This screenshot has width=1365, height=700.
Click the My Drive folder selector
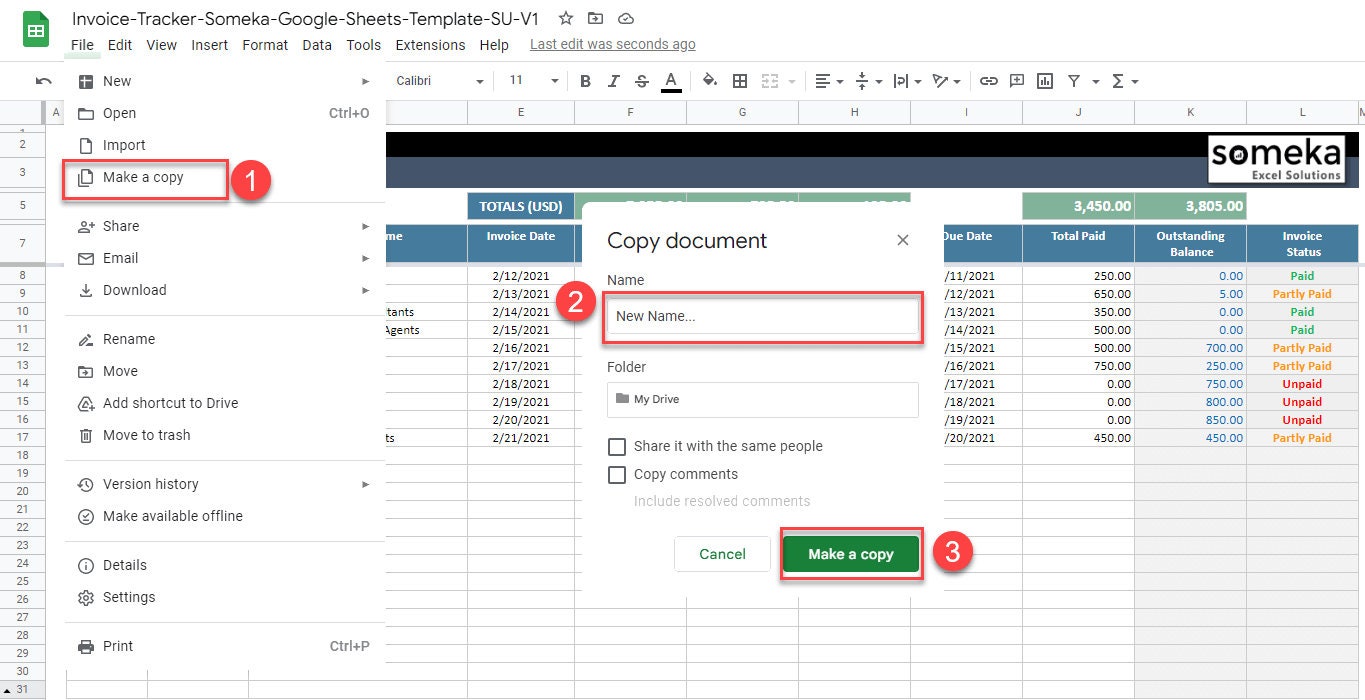(x=762, y=399)
